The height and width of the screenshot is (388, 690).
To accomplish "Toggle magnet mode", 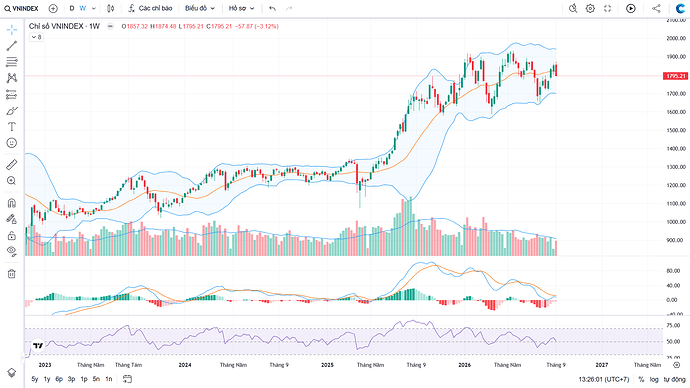I will coord(12,203).
